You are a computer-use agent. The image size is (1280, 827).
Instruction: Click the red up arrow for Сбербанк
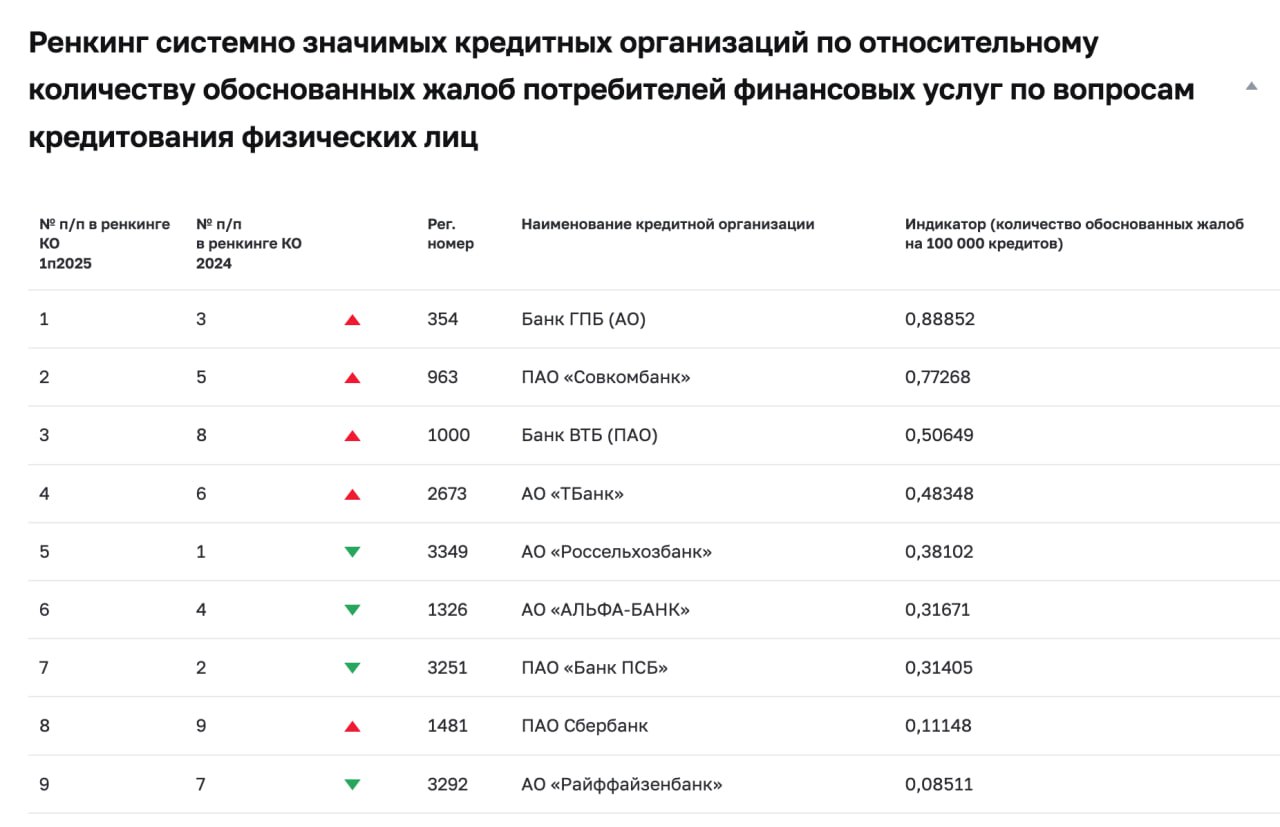coord(352,726)
